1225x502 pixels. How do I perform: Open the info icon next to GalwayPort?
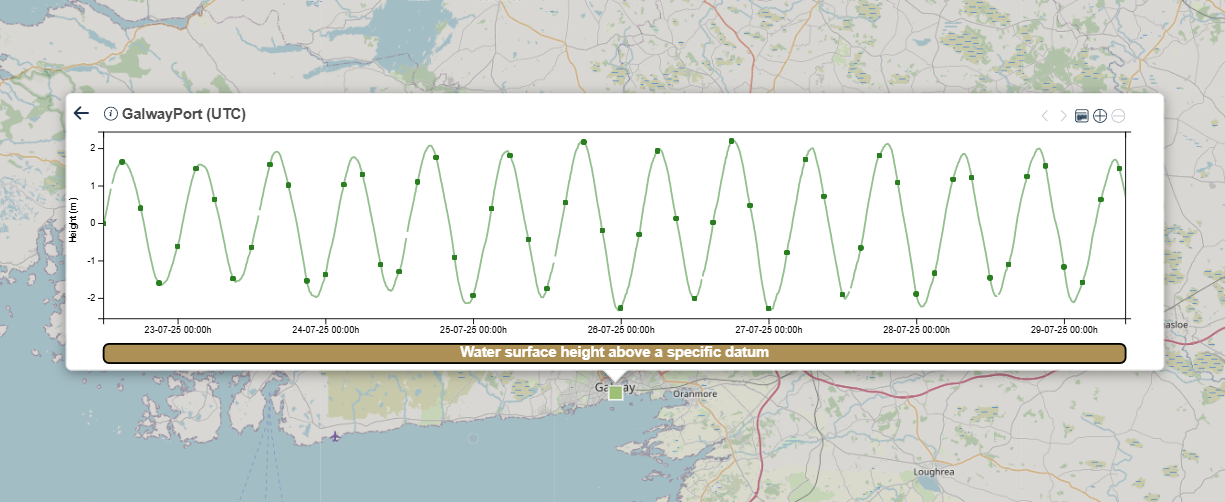tap(111, 114)
